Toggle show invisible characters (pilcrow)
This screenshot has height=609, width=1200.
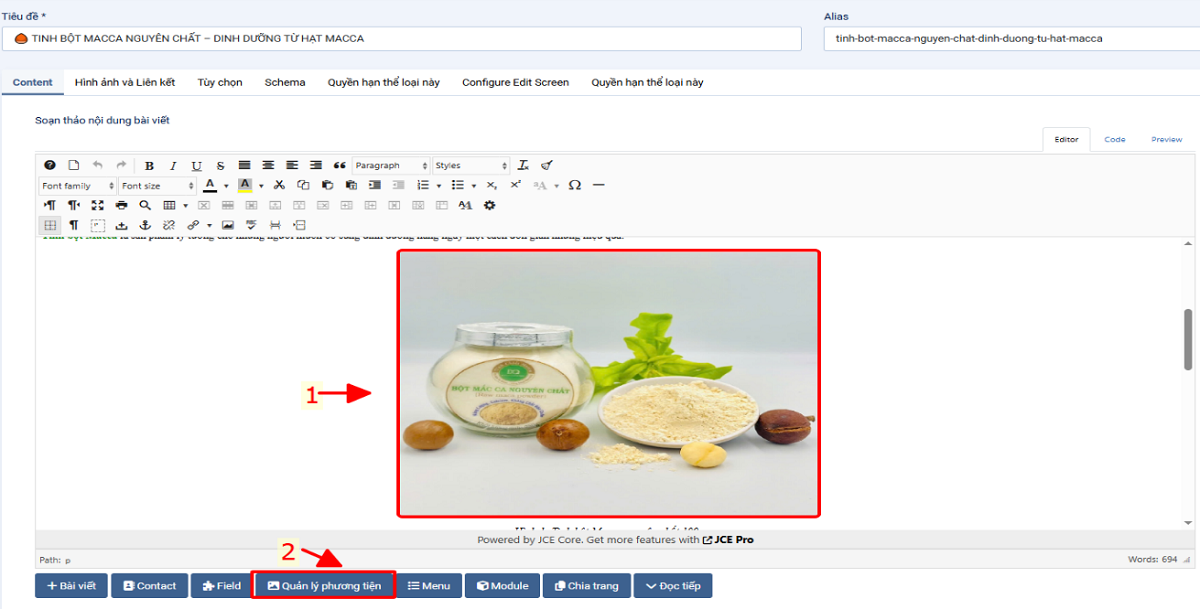[73, 226]
